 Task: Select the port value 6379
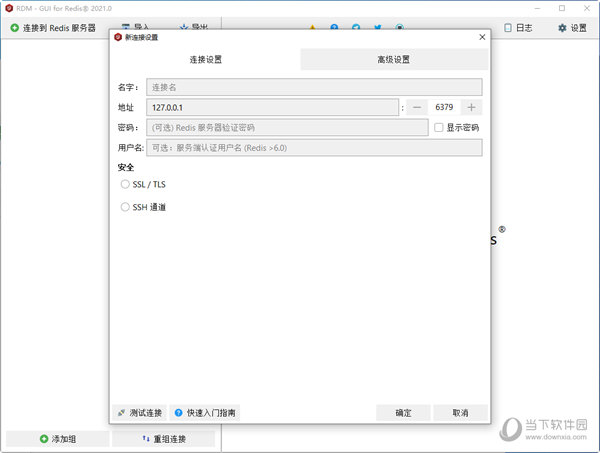pos(444,107)
